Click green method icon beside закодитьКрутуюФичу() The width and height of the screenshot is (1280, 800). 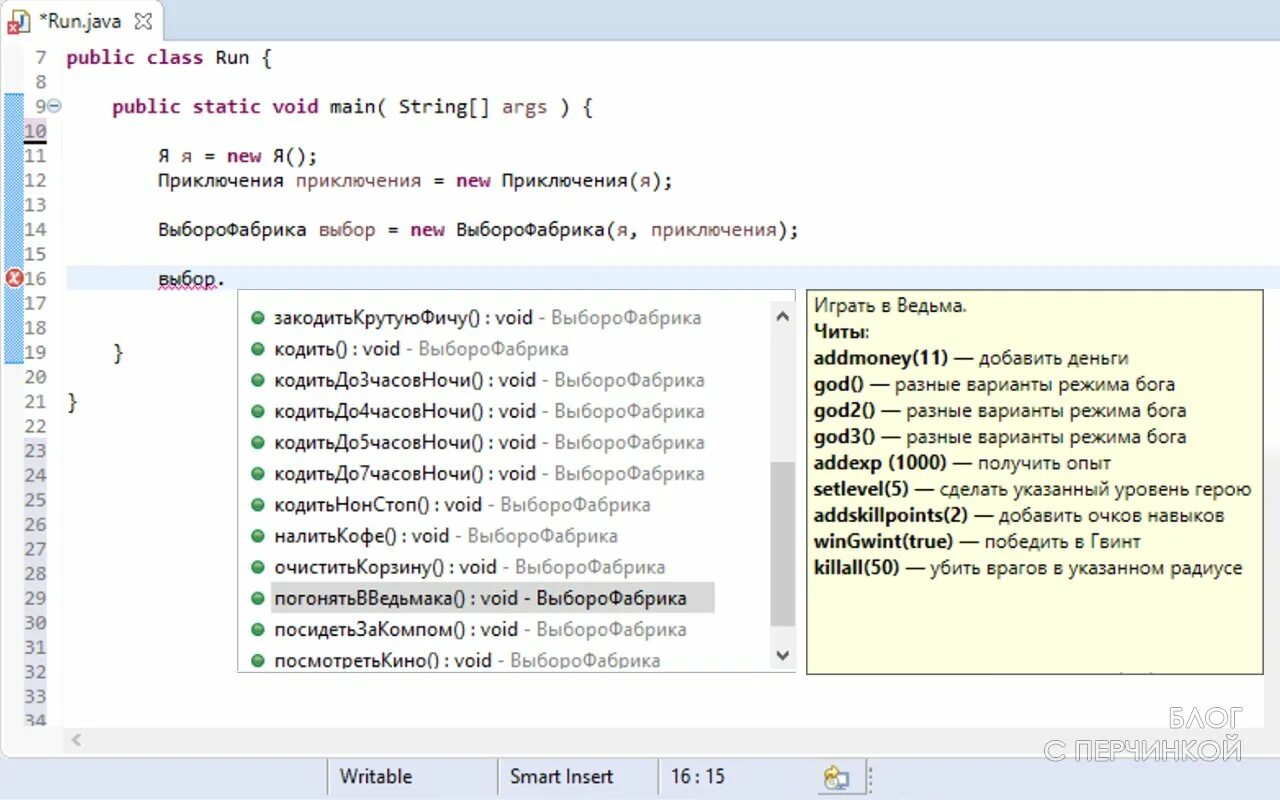(x=258, y=318)
